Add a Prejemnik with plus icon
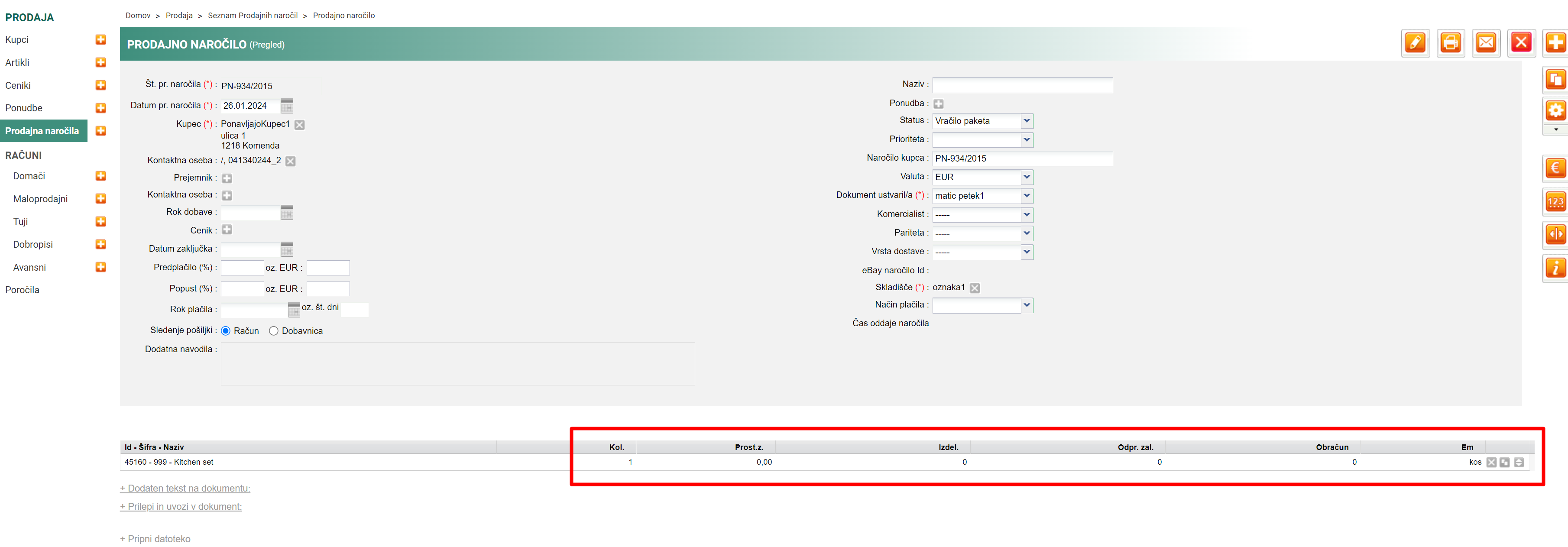The image size is (1568, 547). point(227,178)
